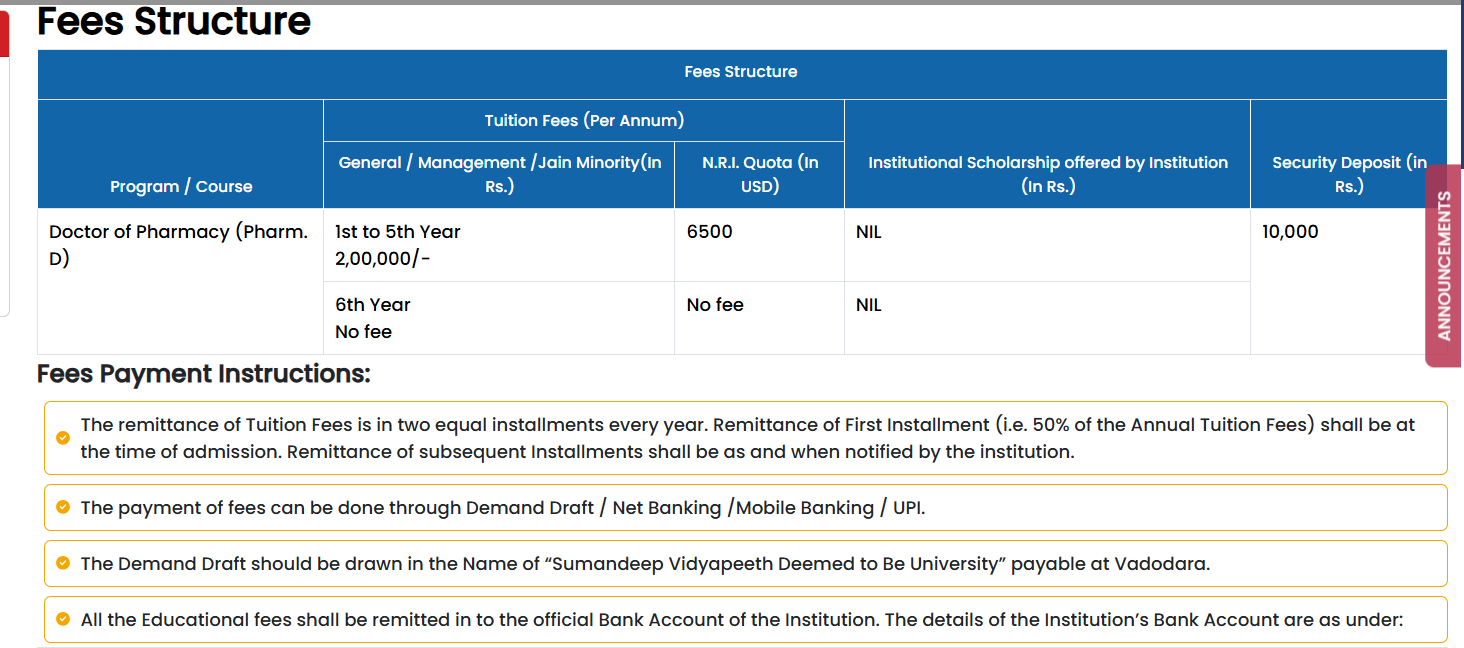Viewport: 1464px width, 648px height.
Task: Click the Security Deposit column header
Action: tap(1348, 174)
